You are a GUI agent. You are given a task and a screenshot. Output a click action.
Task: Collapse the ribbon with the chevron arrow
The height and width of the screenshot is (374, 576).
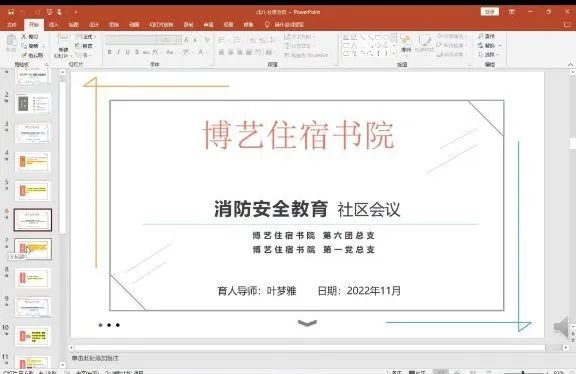point(570,65)
